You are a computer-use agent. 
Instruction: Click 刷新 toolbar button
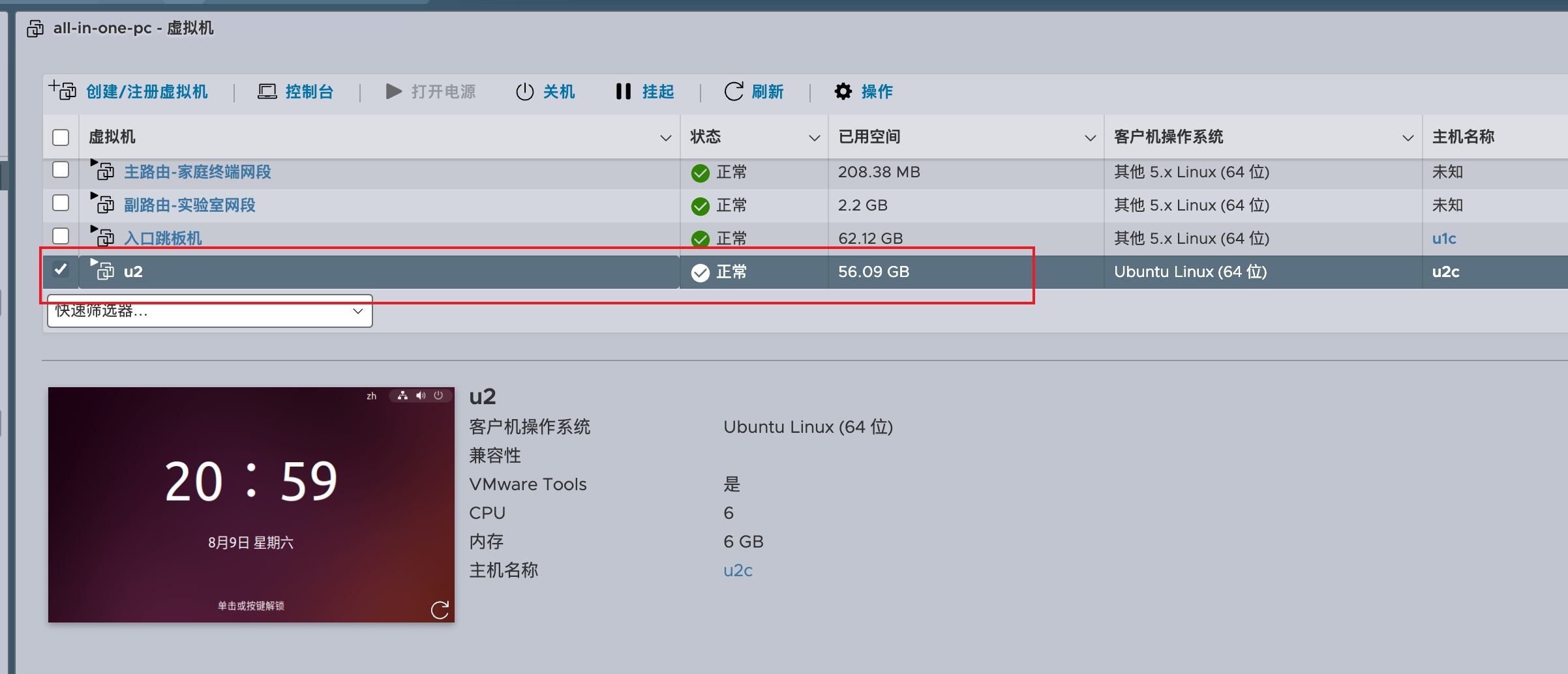(754, 91)
